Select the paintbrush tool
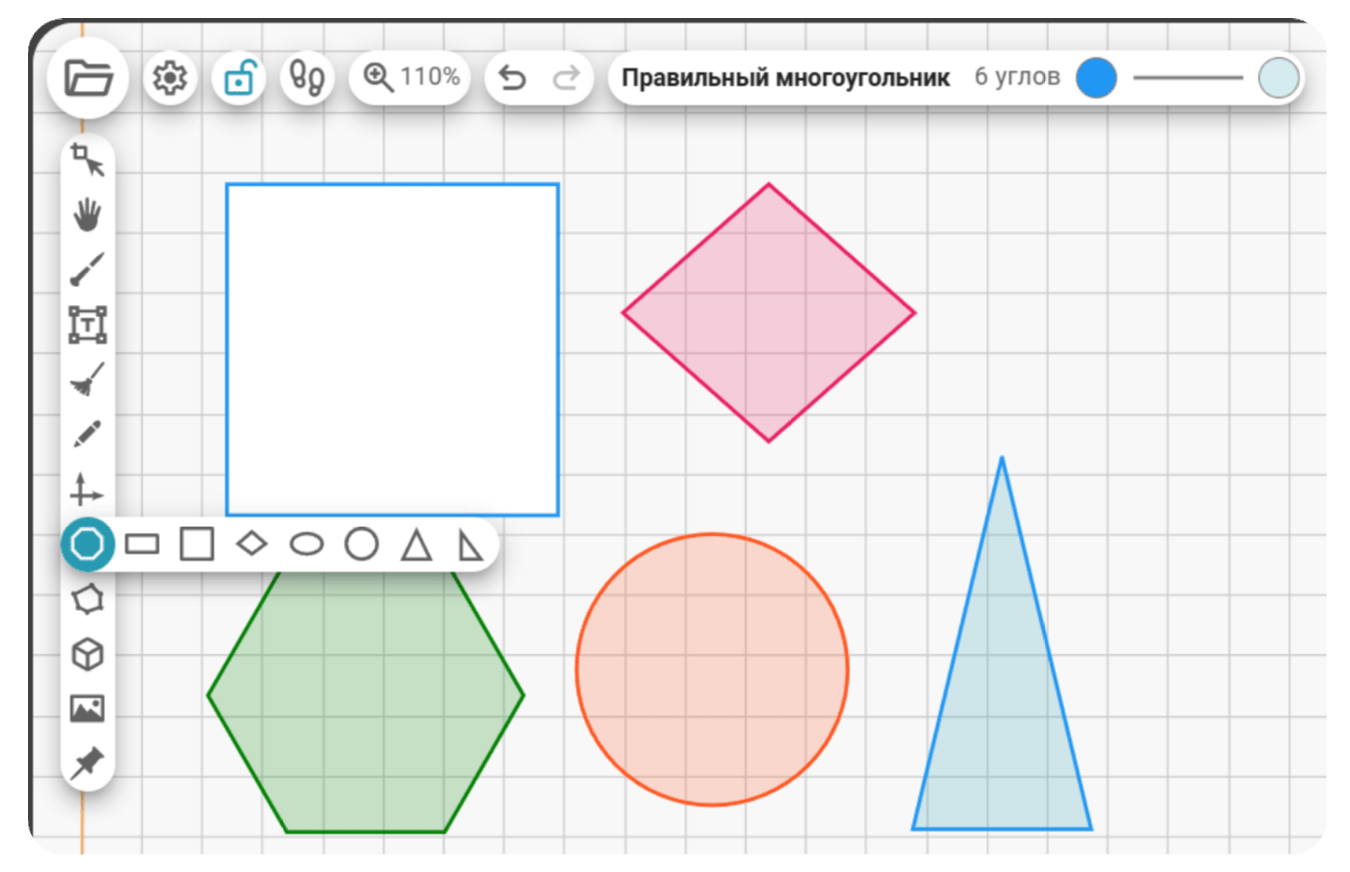The image size is (1350, 872). 88,270
